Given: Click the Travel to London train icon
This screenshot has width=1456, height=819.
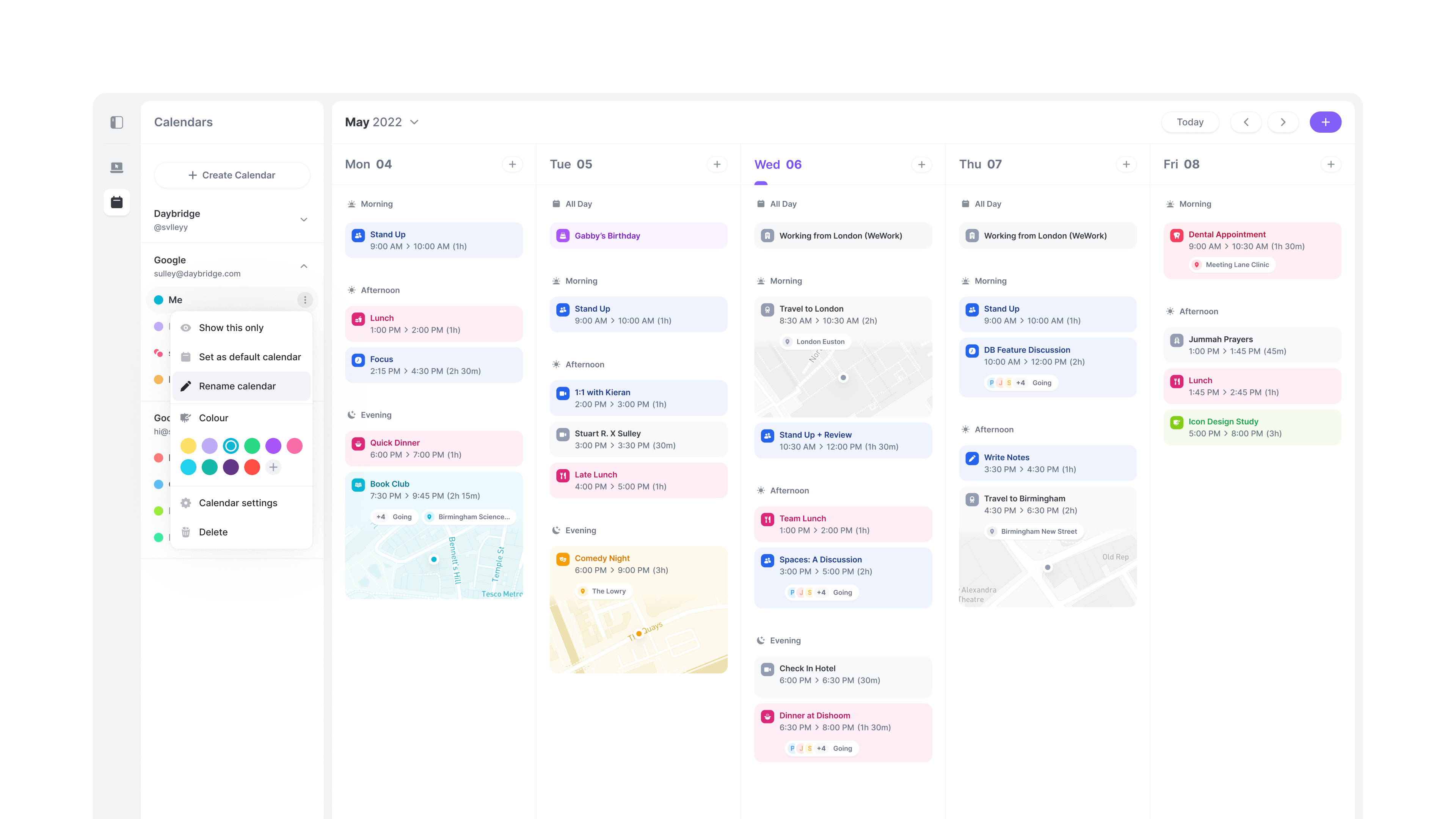Looking at the screenshot, I should [767, 309].
